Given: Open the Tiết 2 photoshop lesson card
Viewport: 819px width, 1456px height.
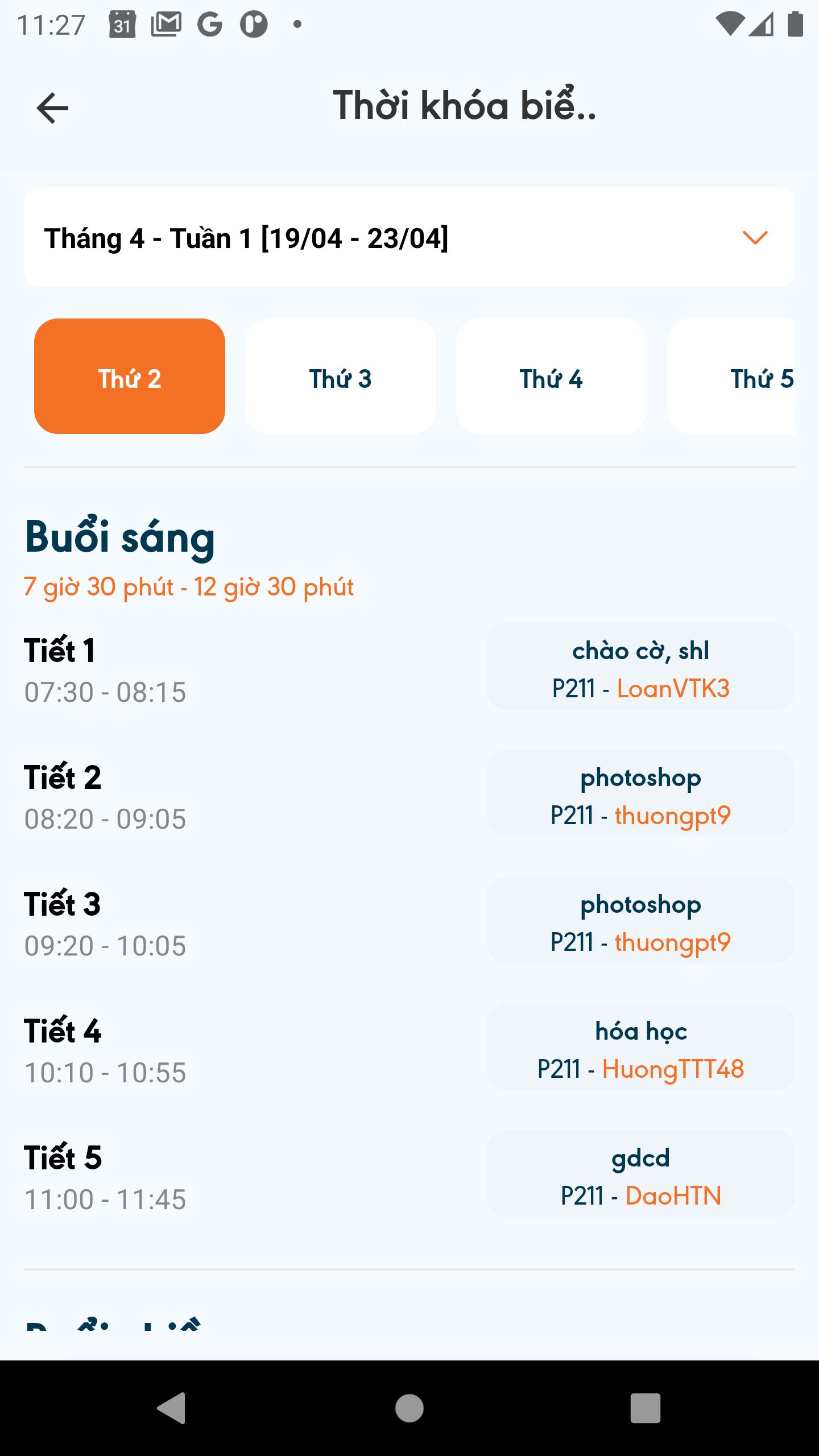Looking at the screenshot, I should 641,793.
